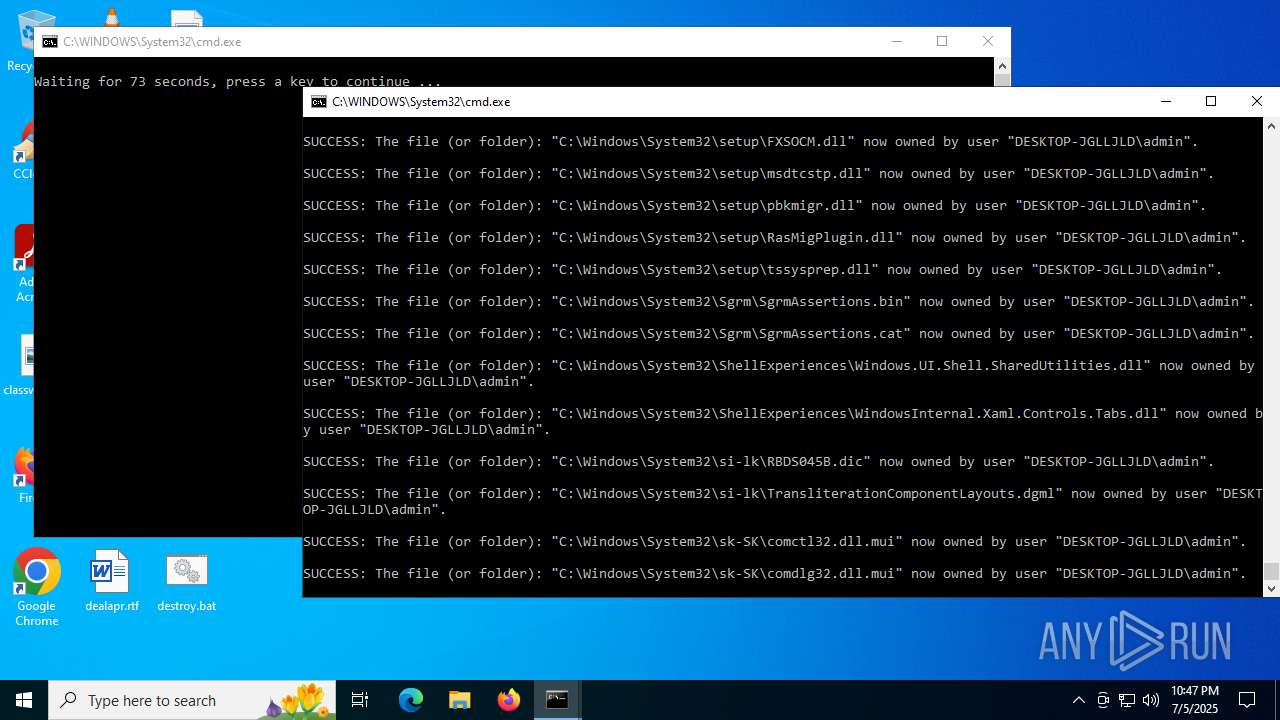The width and height of the screenshot is (1280, 720).
Task: Open front cmd.exe window system menu icon
Action: pos(319,102)
